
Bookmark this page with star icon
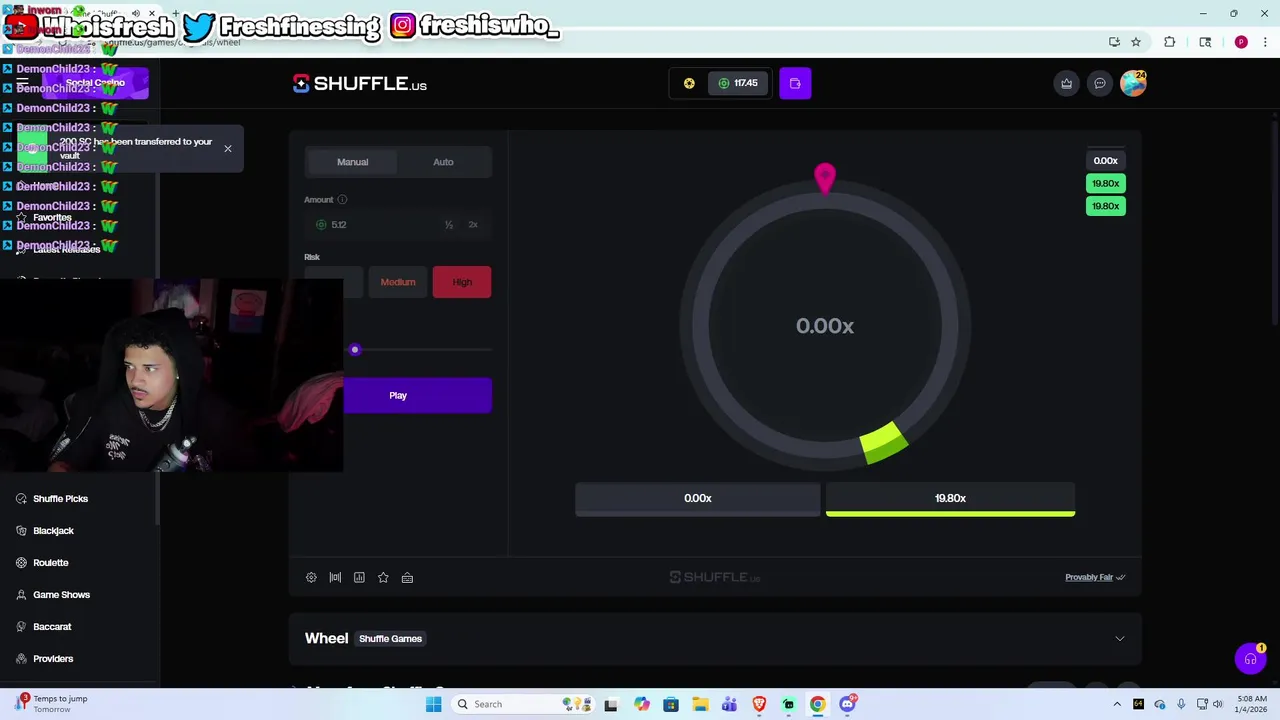point(1136,42)
